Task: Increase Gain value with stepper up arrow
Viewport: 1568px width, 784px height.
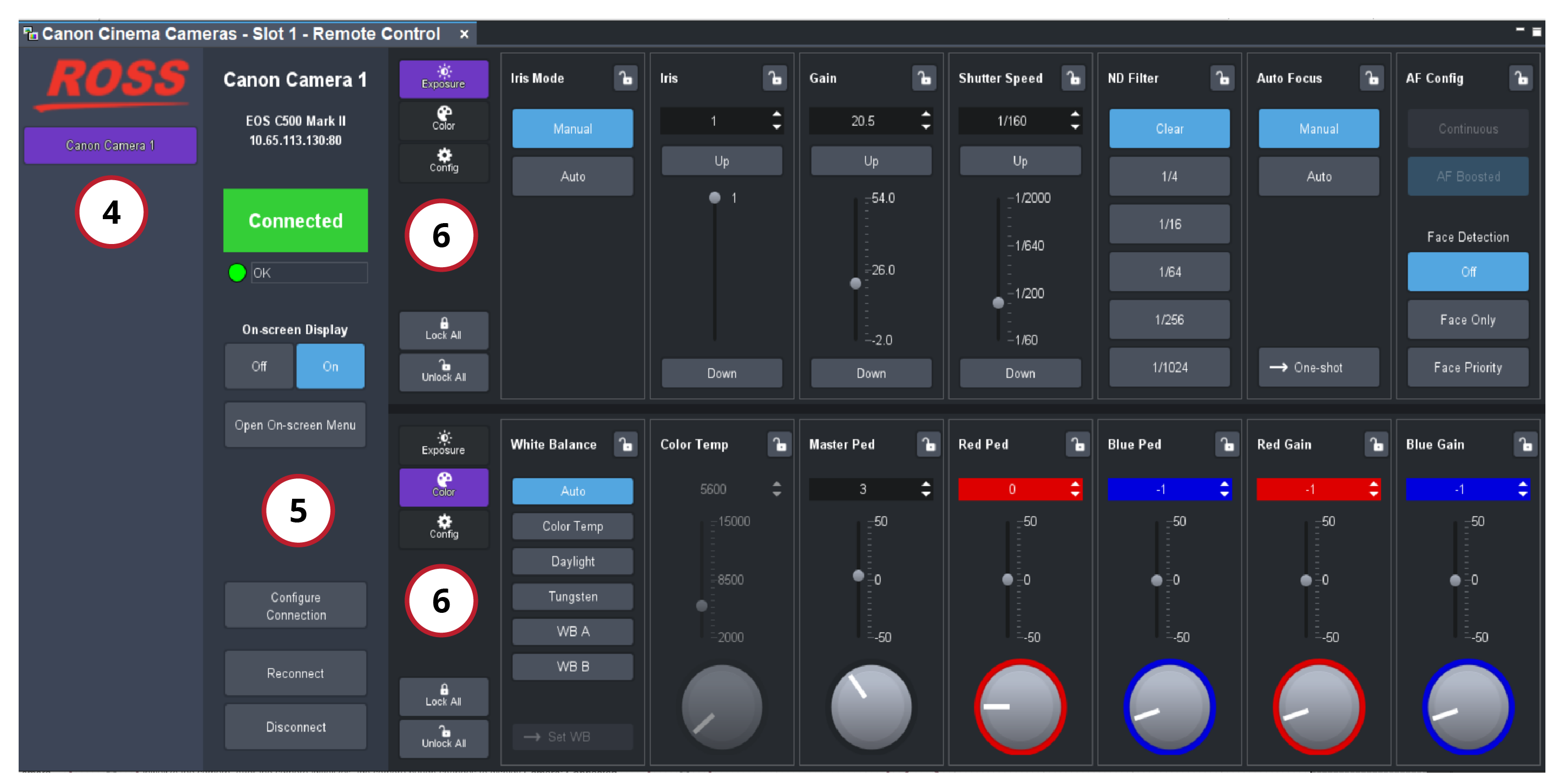Action: pos(926,114)
